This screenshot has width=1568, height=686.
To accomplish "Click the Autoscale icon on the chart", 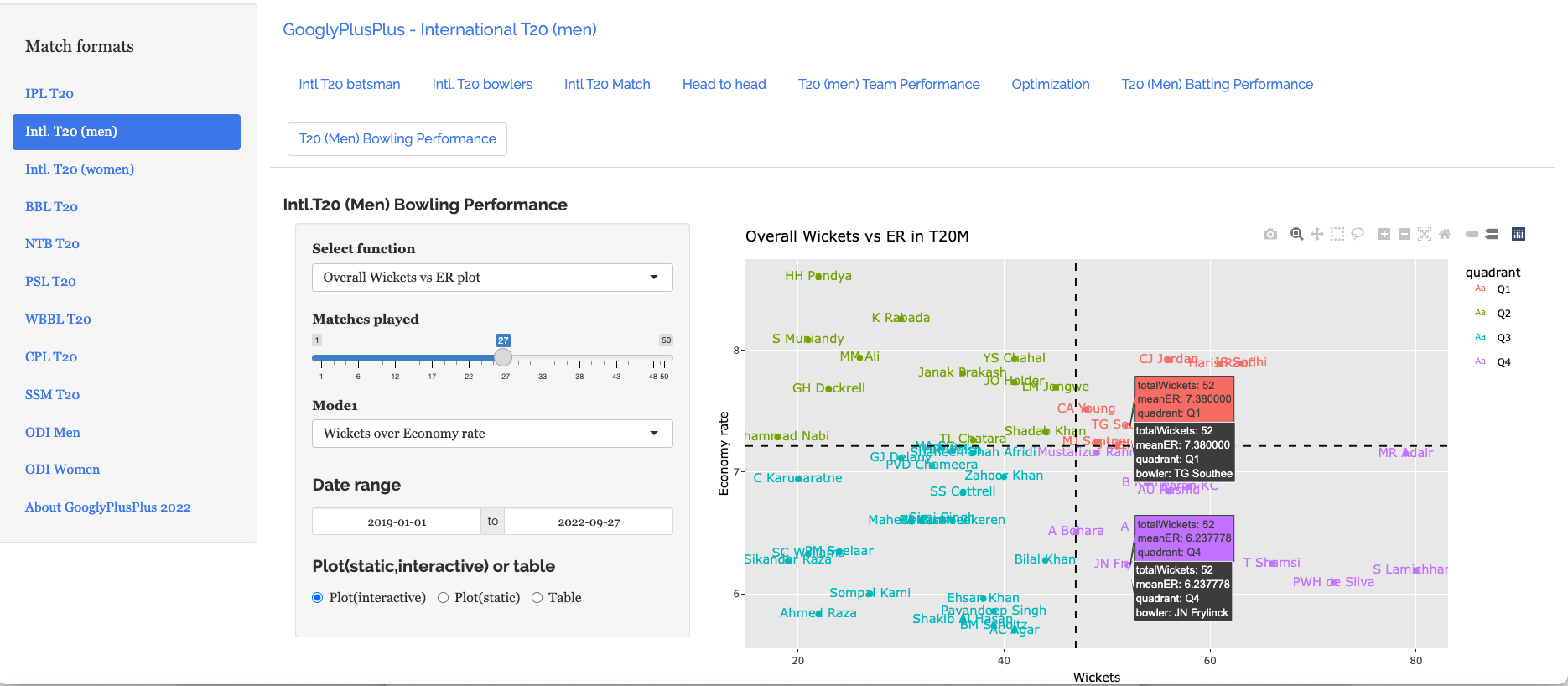I will (1425, 235).
